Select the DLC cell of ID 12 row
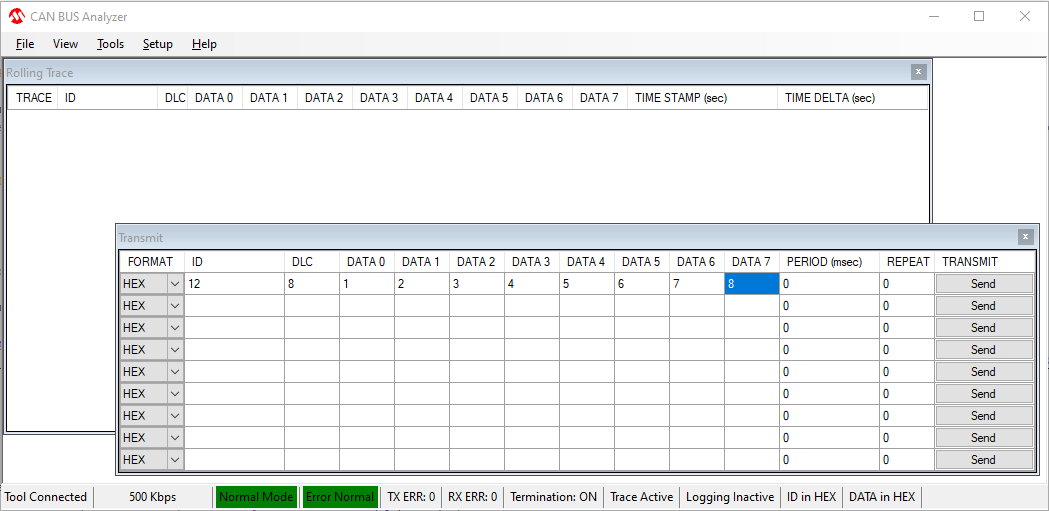The height and width of the screenshot is (511, 1049). coord(312,284)
